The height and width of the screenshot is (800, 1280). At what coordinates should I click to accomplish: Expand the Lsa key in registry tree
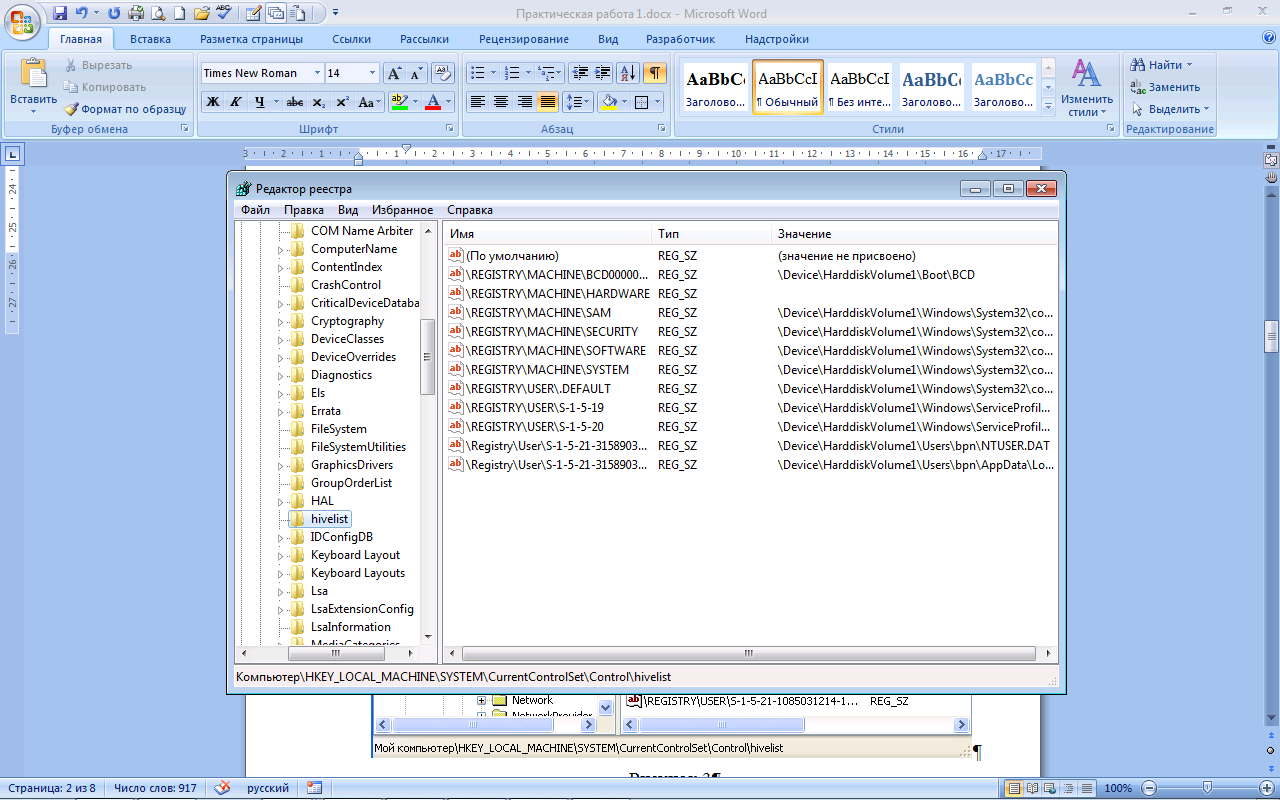(x=280, y=591)
